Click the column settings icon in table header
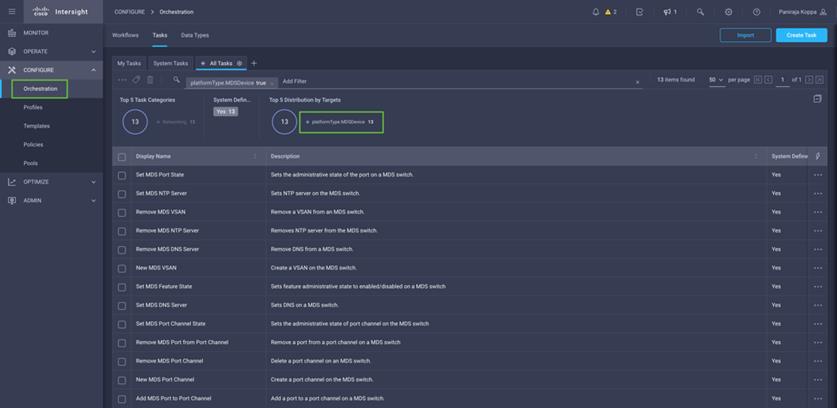837x408 pixels. coord(818,156)
